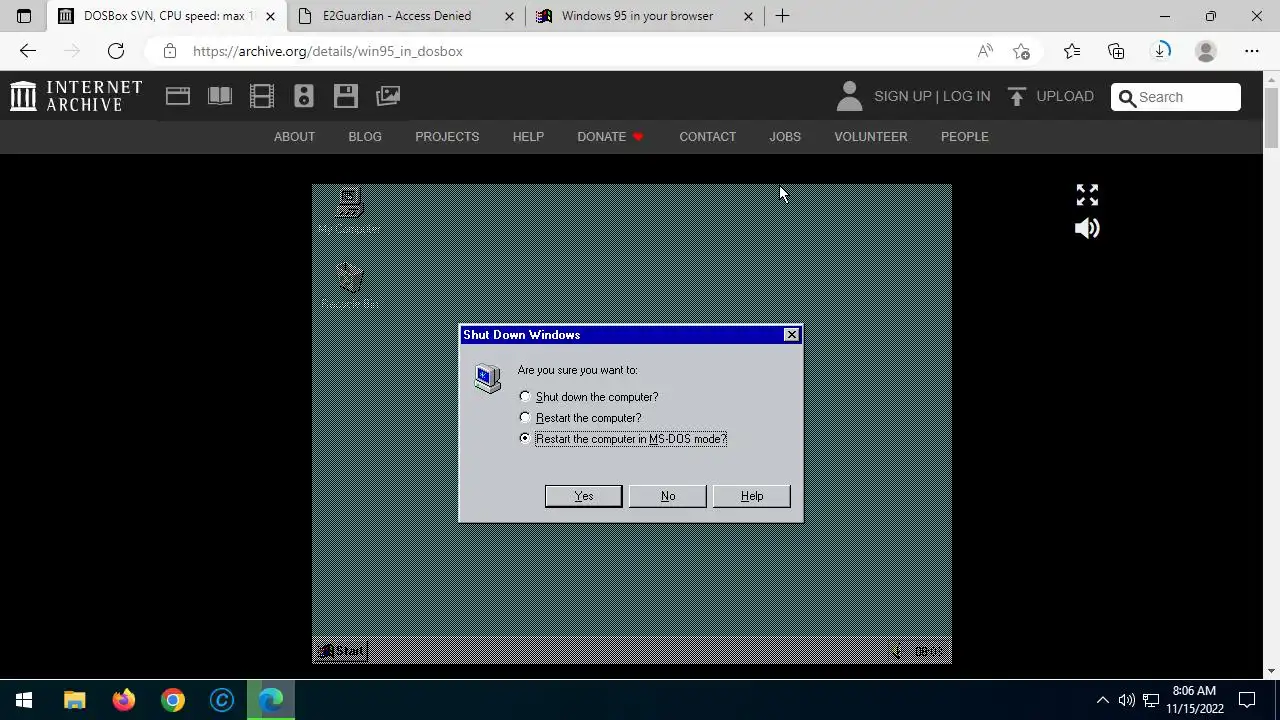
Task: Select Shut down the computer option
Action: click(x=525, y=397)
